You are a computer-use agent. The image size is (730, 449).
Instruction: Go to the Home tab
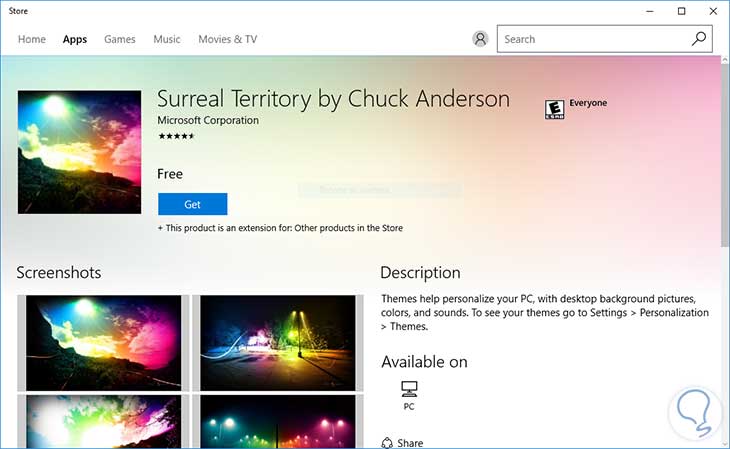pos(32,39)
